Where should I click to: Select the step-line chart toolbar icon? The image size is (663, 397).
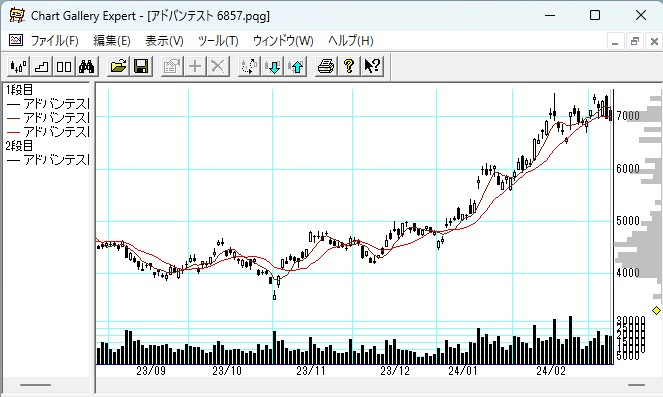tap(41, 66)
